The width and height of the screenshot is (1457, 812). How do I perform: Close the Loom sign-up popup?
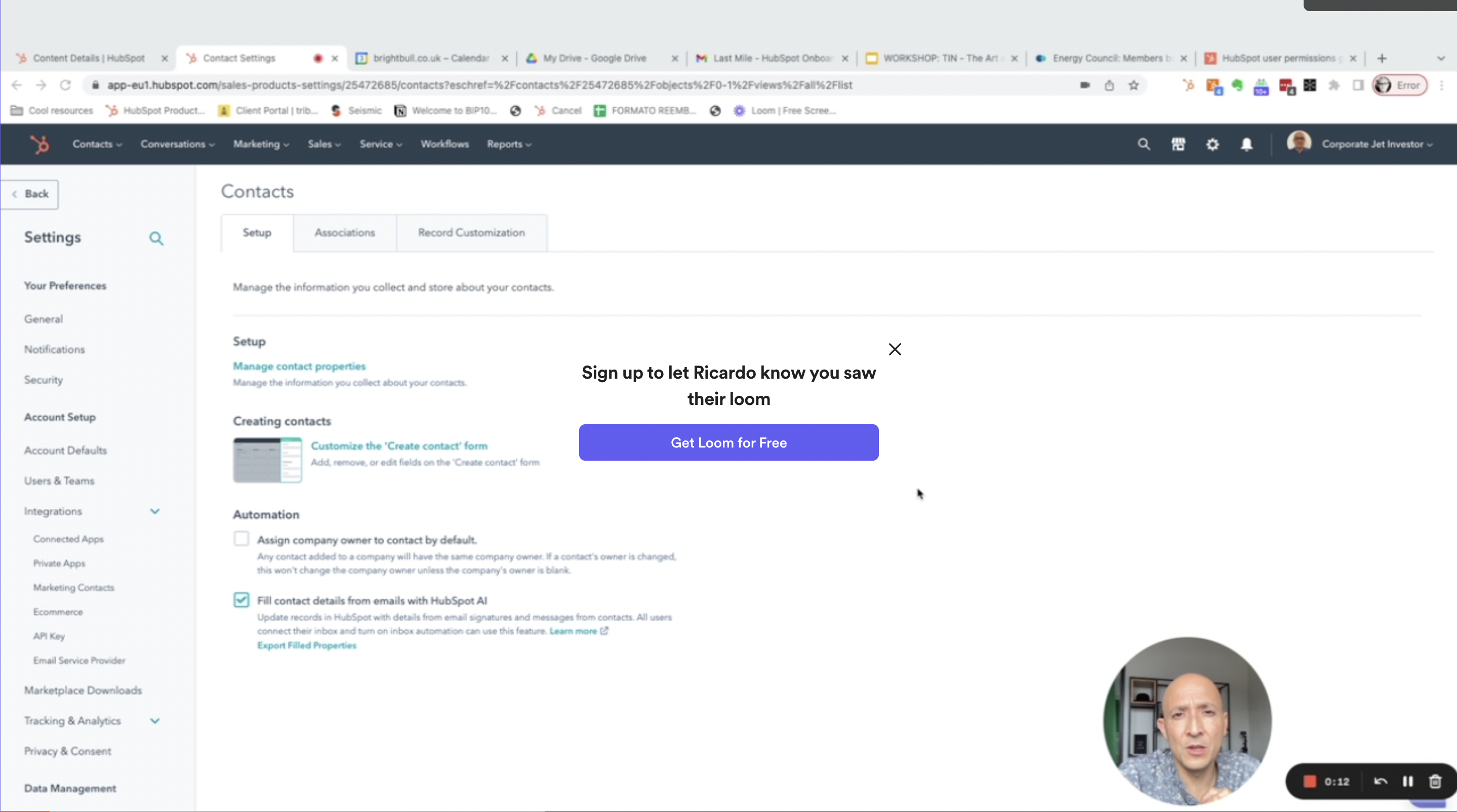[x=895, y=349]
